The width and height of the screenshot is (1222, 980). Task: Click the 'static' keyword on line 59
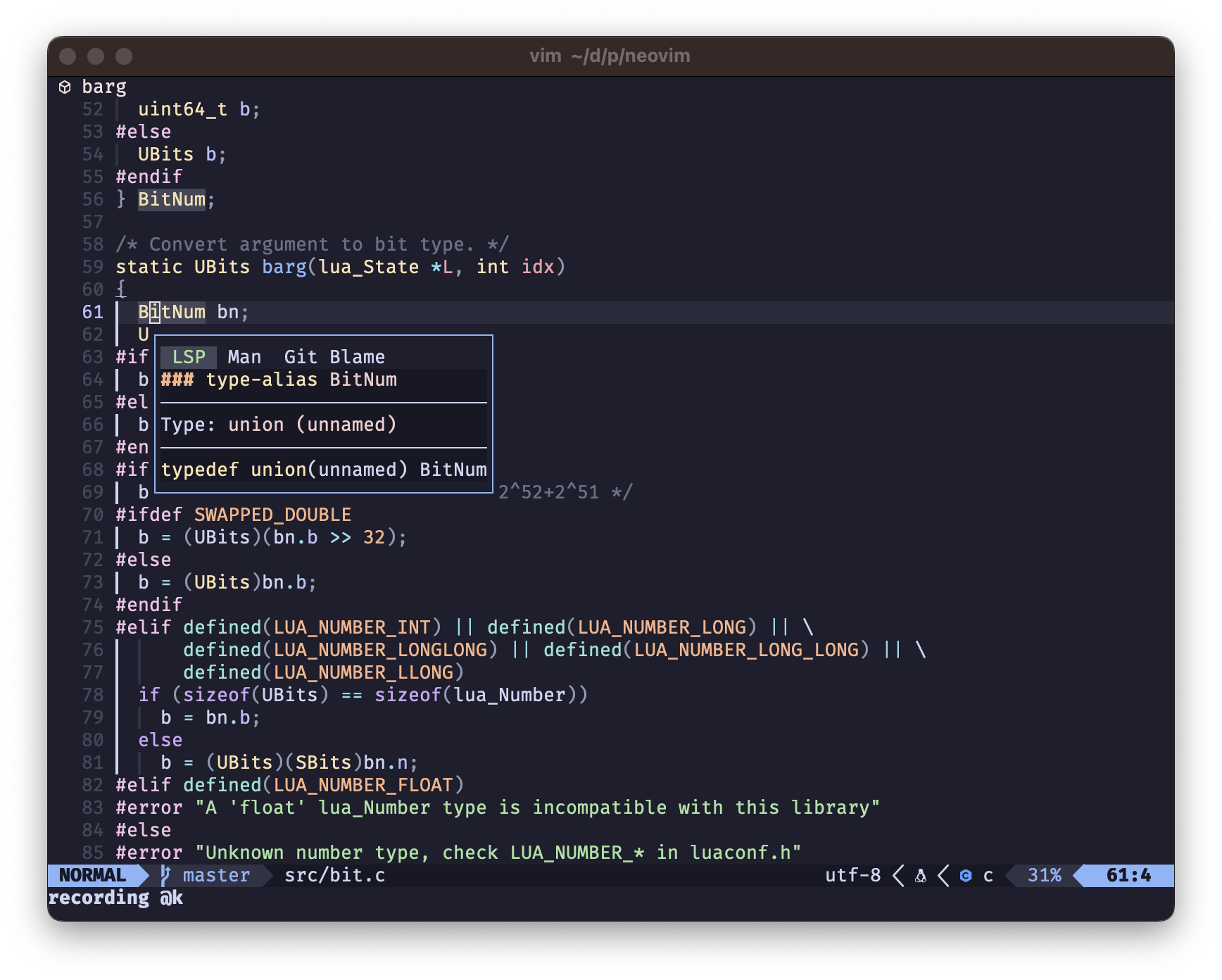pos(149,267)
